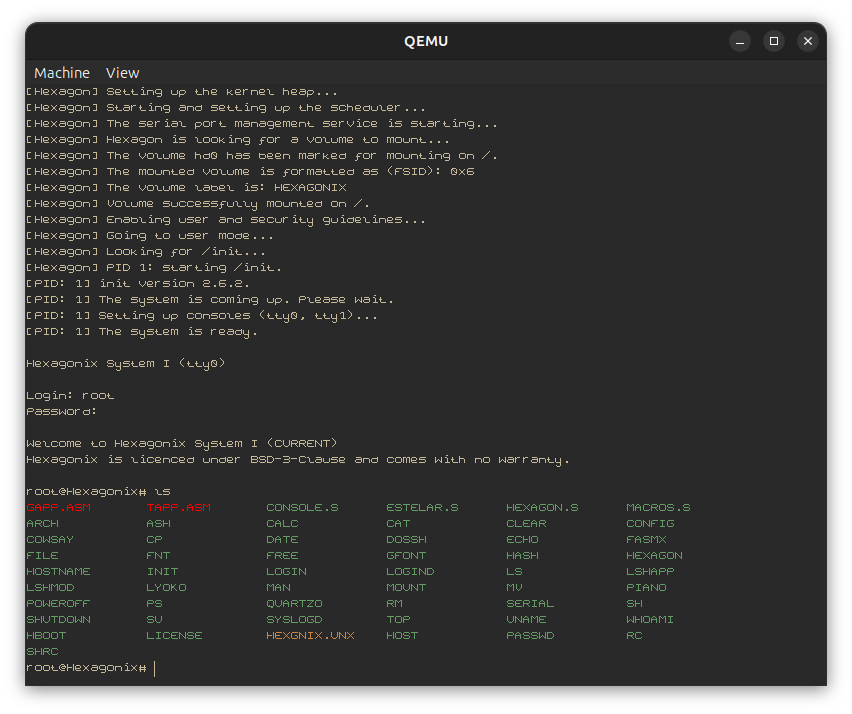Open the Machine menu
The width and height of the screenshot is (852, 714).
[x=62, y=73]
